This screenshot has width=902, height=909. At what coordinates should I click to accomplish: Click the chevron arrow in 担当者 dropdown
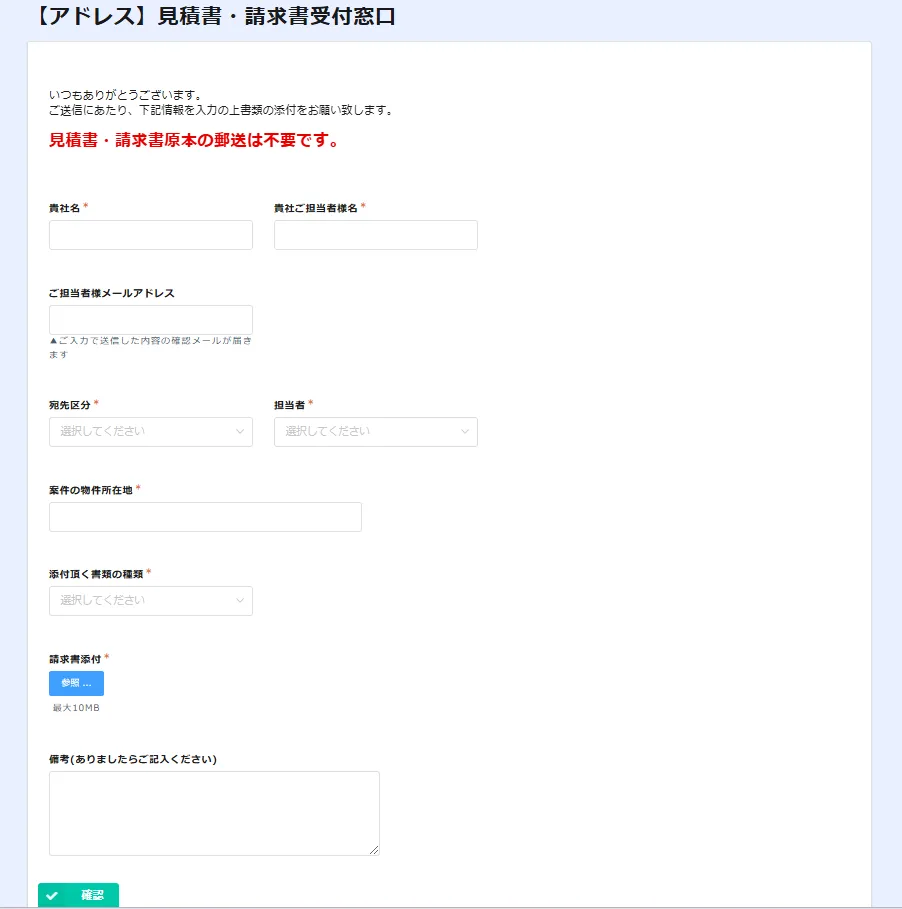(x=465, y=432)
